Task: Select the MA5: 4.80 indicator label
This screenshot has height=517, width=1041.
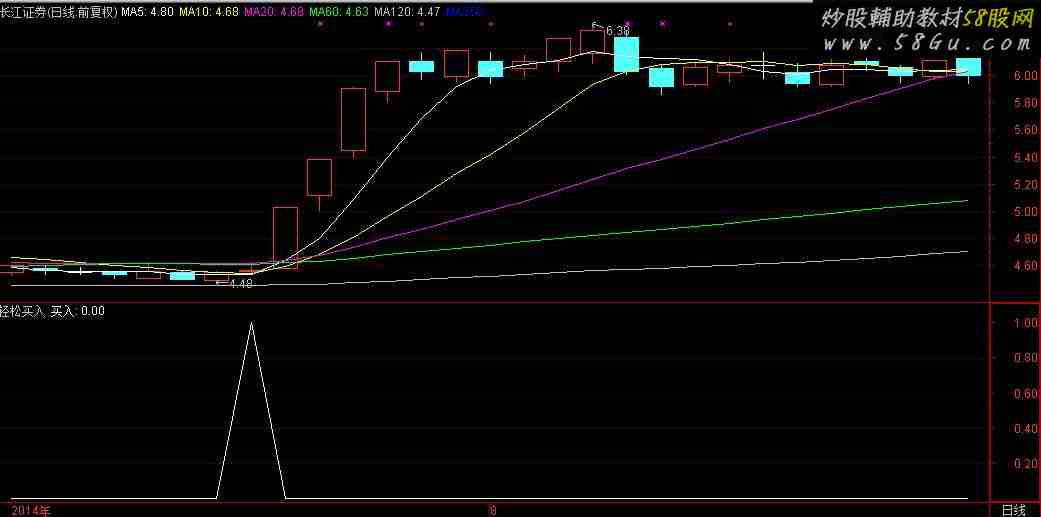Action: pyautogui.click(x=149, y=11)
